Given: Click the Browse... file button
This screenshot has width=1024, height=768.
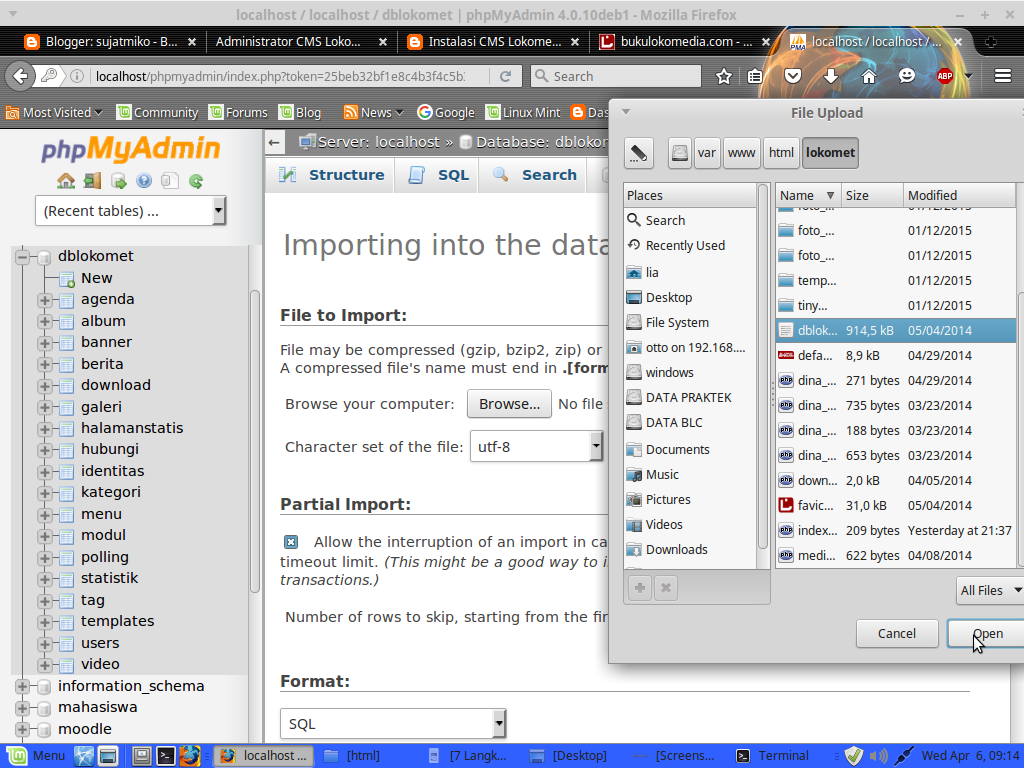Looking at the screenshot, I should point(509,404).
